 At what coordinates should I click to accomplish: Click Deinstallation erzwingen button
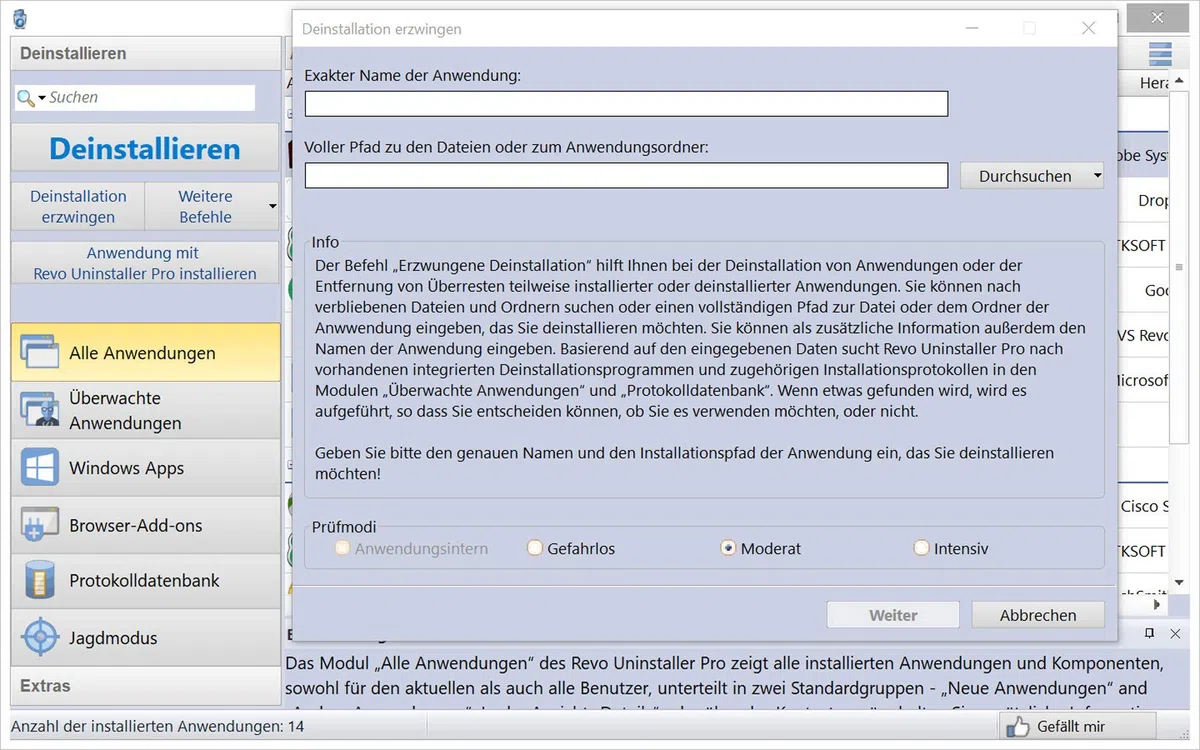click(78, 207)
